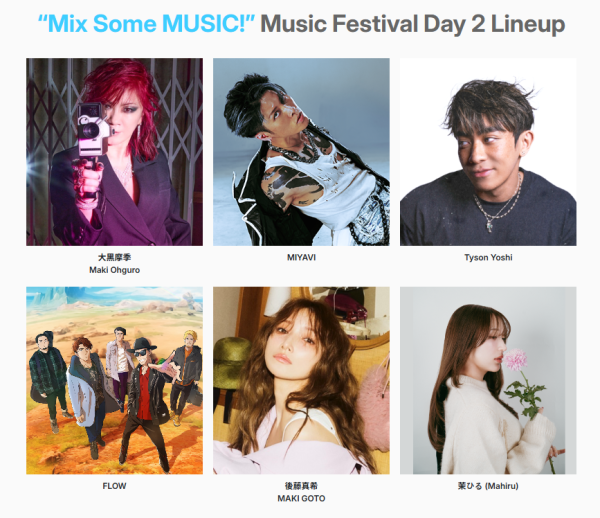This screenshot has height=518, width=600.
Task: Click the 後藤真希 Japanese name label
Action: tap(301, 486)
